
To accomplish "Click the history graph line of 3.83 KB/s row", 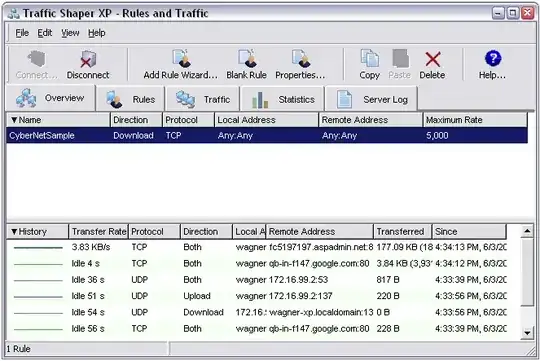I will click(x=38, y=248).
